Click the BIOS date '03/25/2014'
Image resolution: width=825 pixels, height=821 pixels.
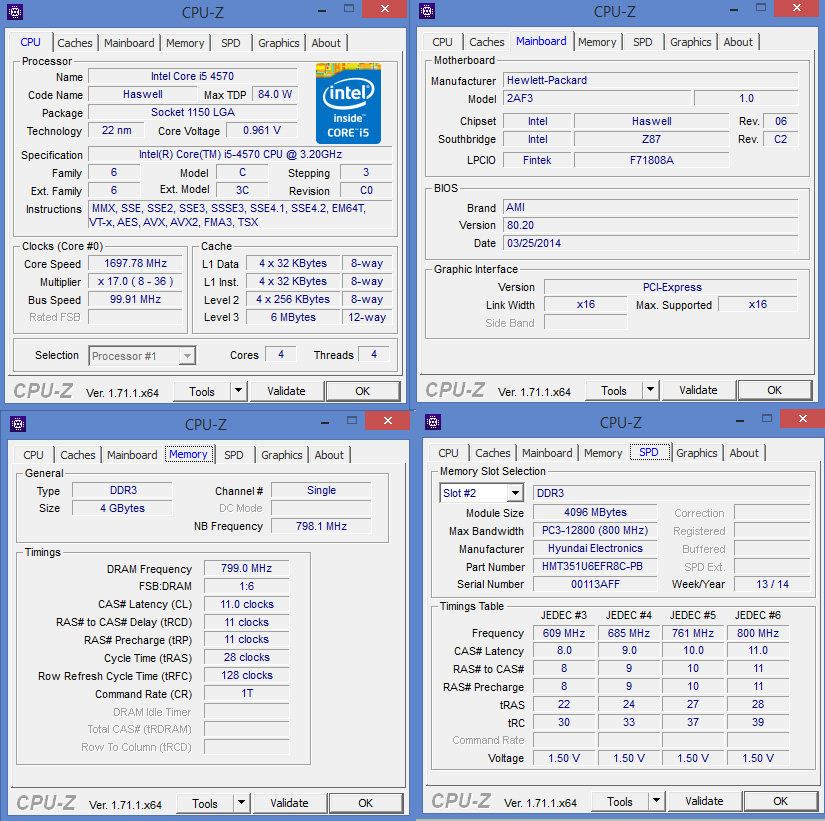coord(651,243)
